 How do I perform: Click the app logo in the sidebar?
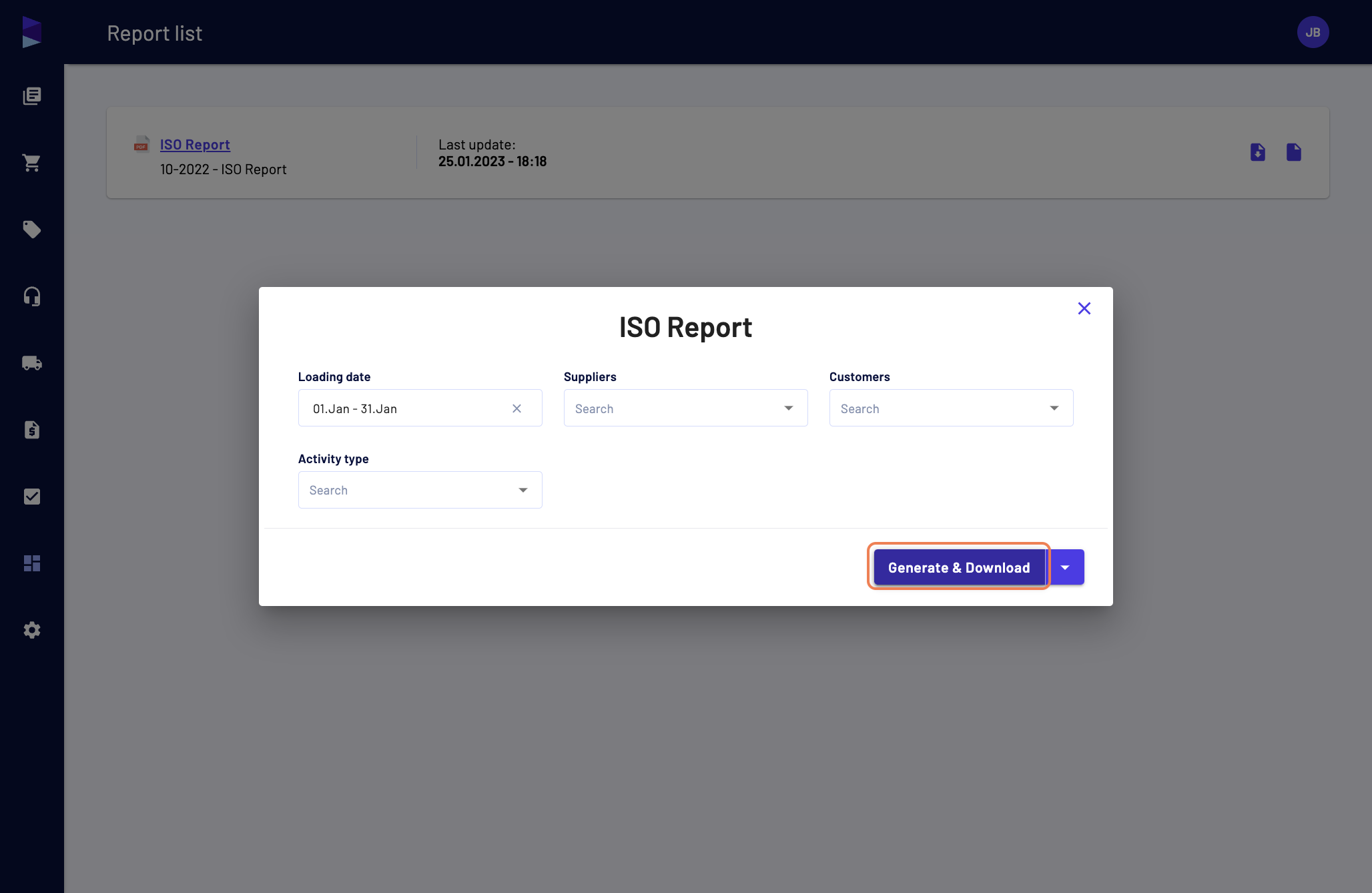[31, 32]
